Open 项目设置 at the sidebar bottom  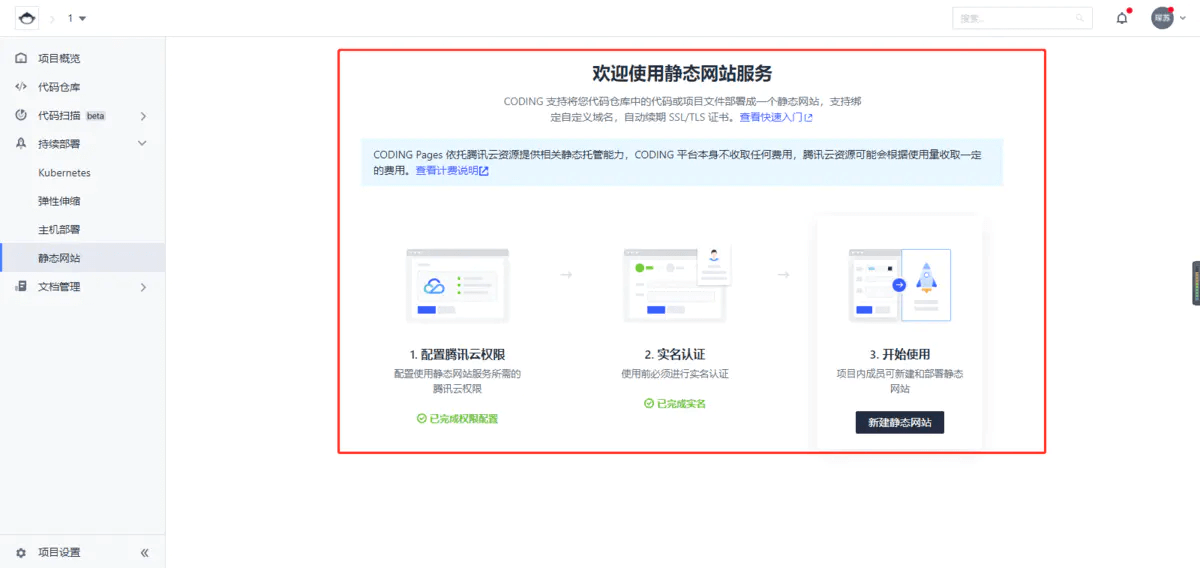point(59,552)
